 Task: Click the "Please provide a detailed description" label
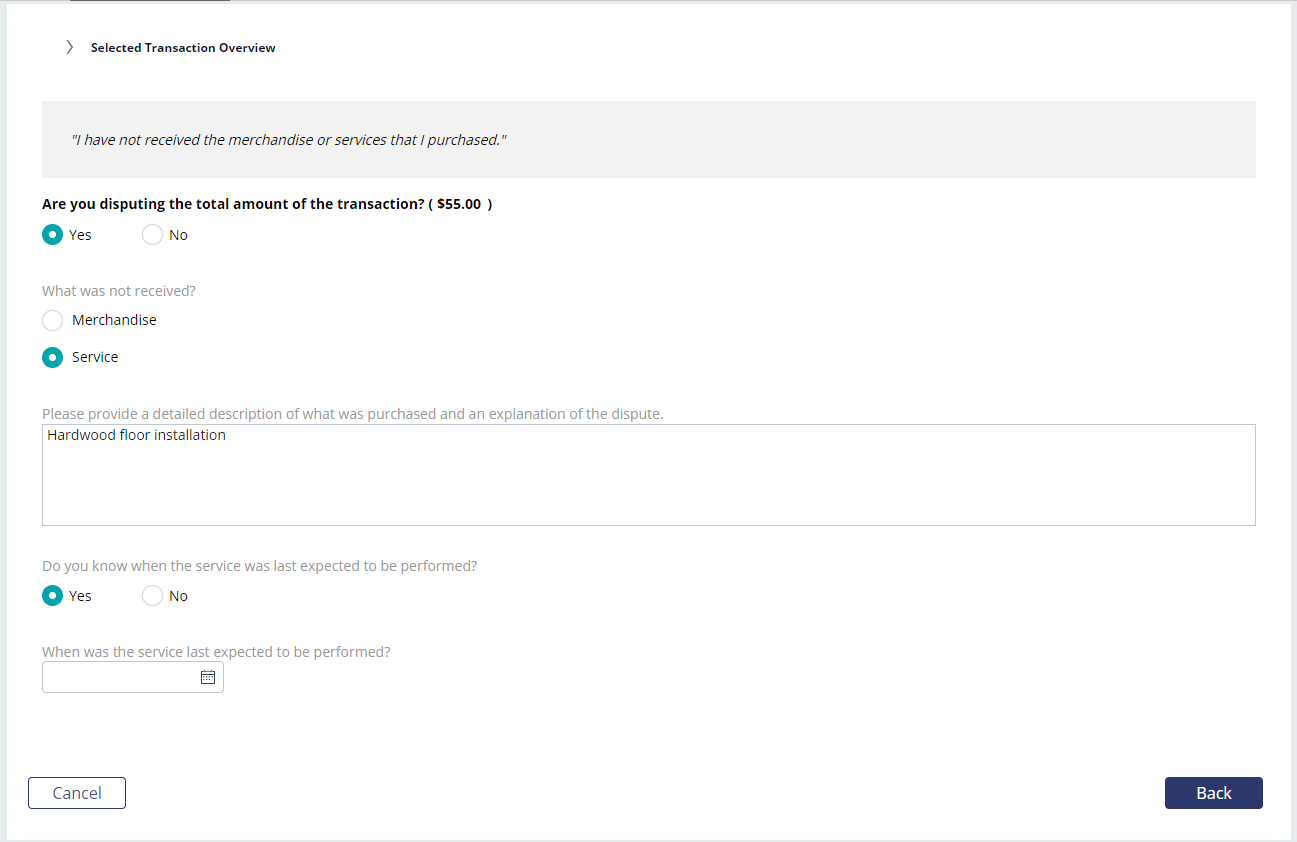pyautogui.click(x=353, y=414)
